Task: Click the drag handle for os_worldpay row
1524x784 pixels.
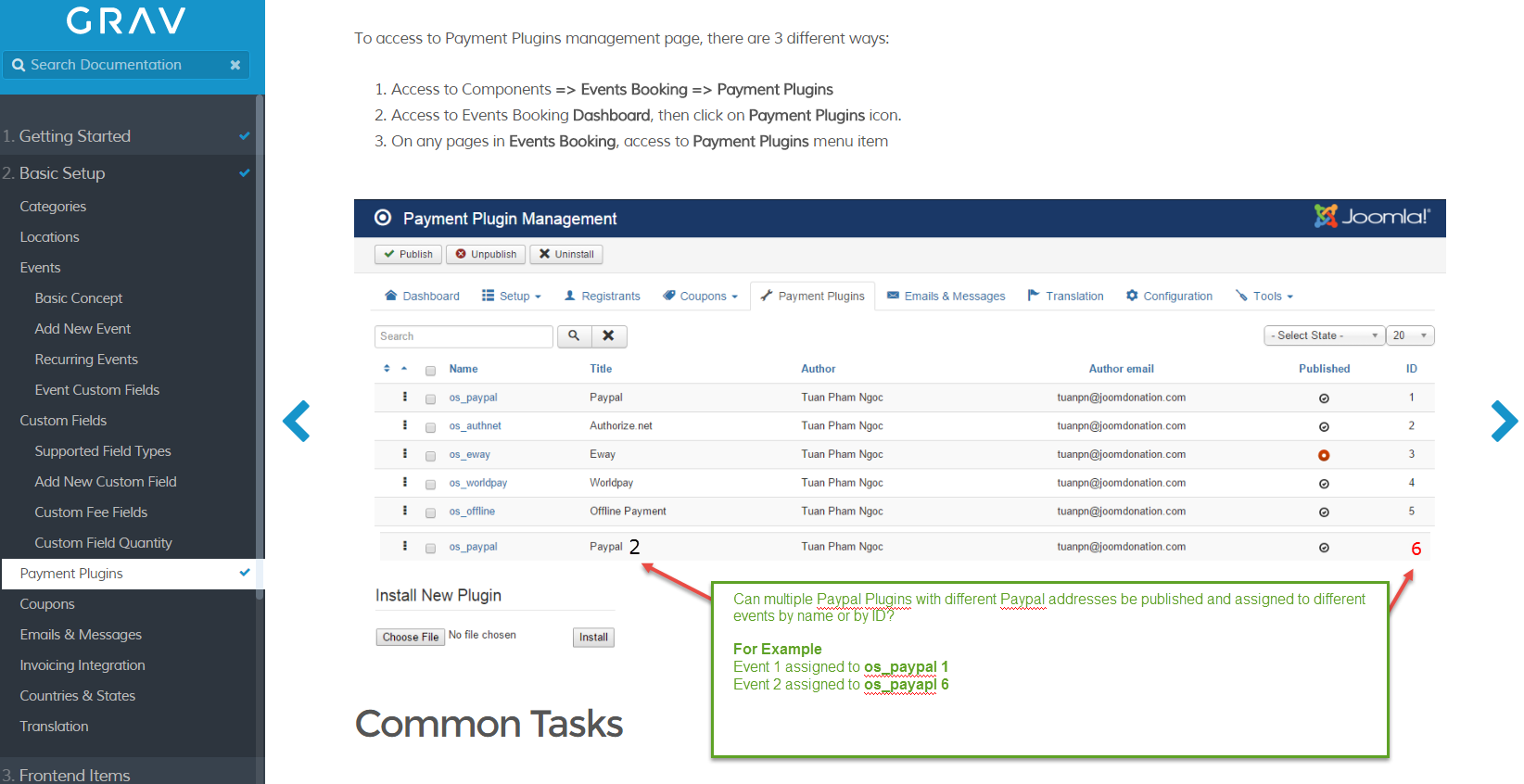Action: [405, 482]
